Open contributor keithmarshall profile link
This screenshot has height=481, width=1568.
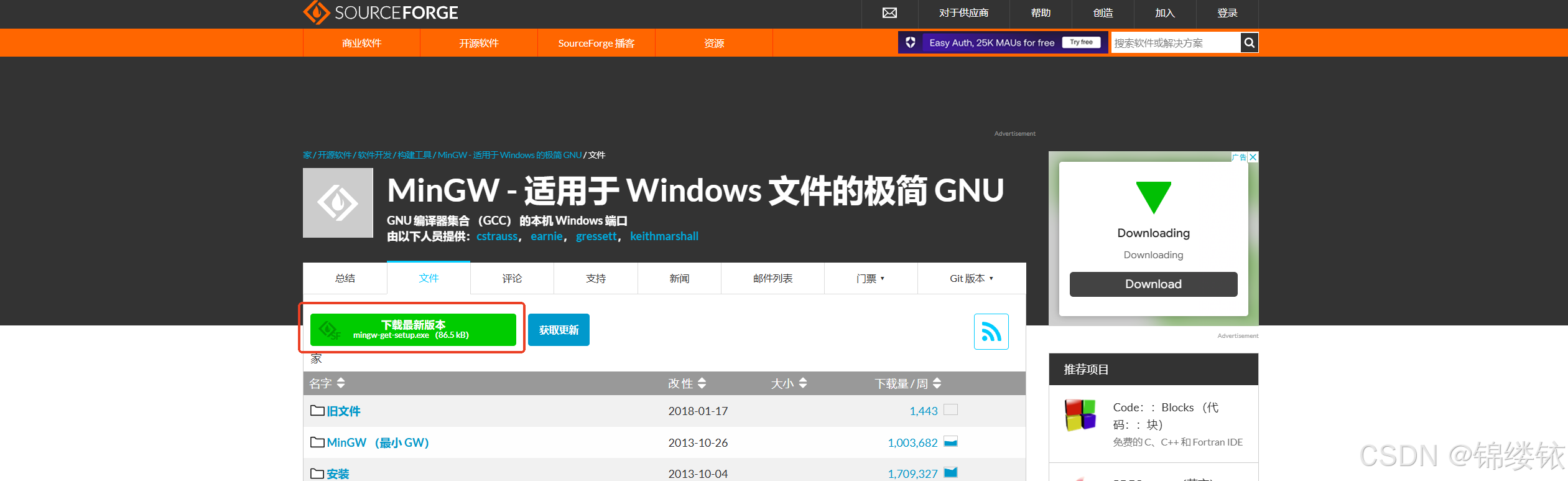tap(664, 236)
